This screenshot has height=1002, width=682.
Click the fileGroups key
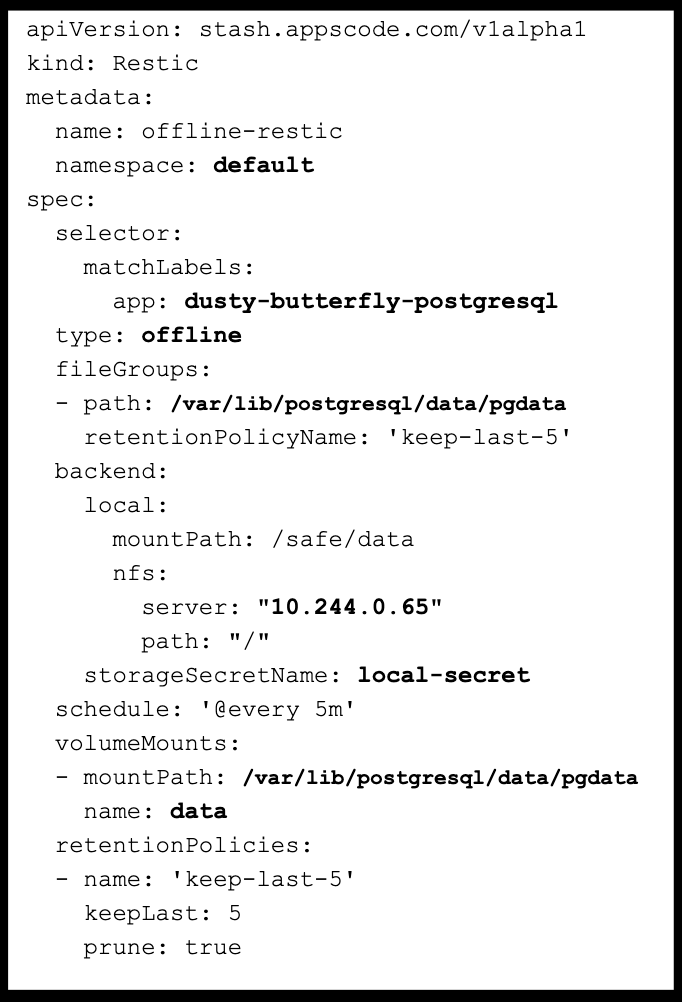pyautogui.click(x=133, y=369)
